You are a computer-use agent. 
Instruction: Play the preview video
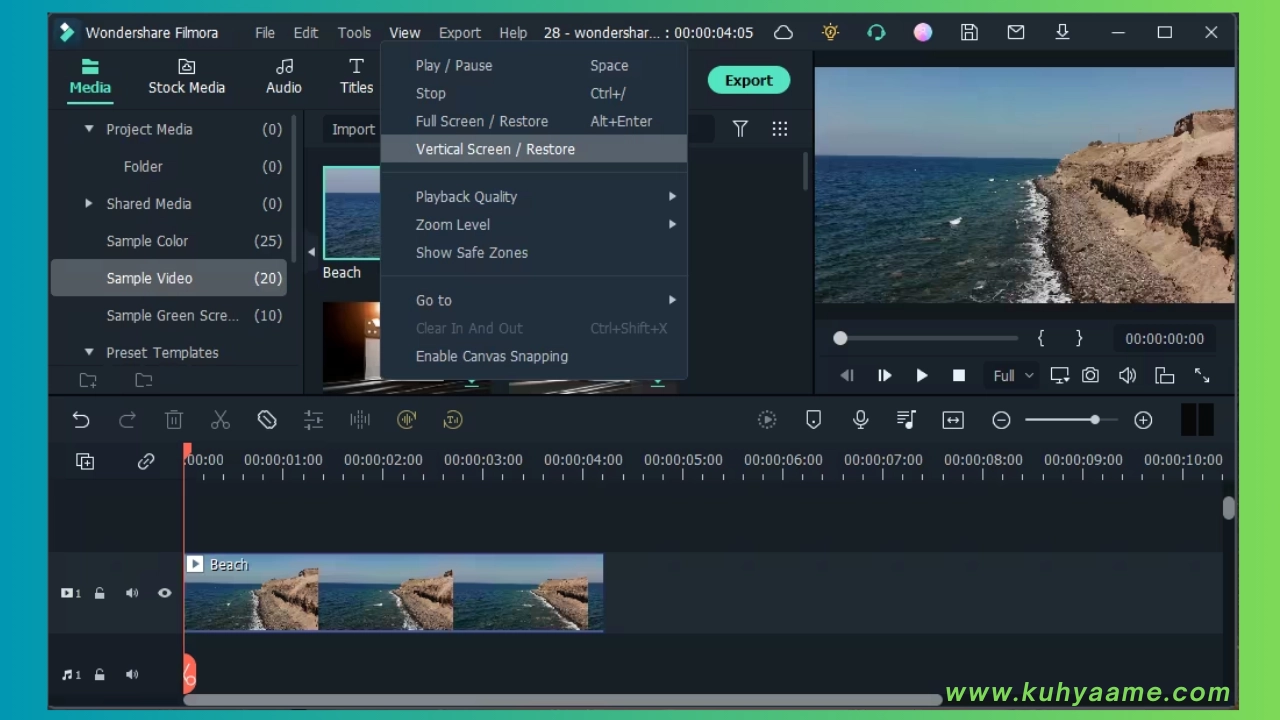click(921, 376)
